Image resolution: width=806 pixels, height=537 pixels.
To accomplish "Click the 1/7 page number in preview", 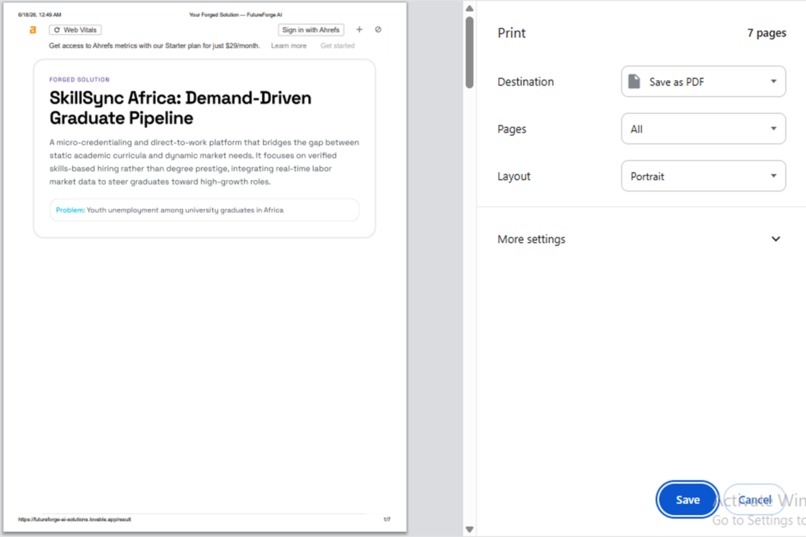I will pyautogui.click(x=387, y=520).
